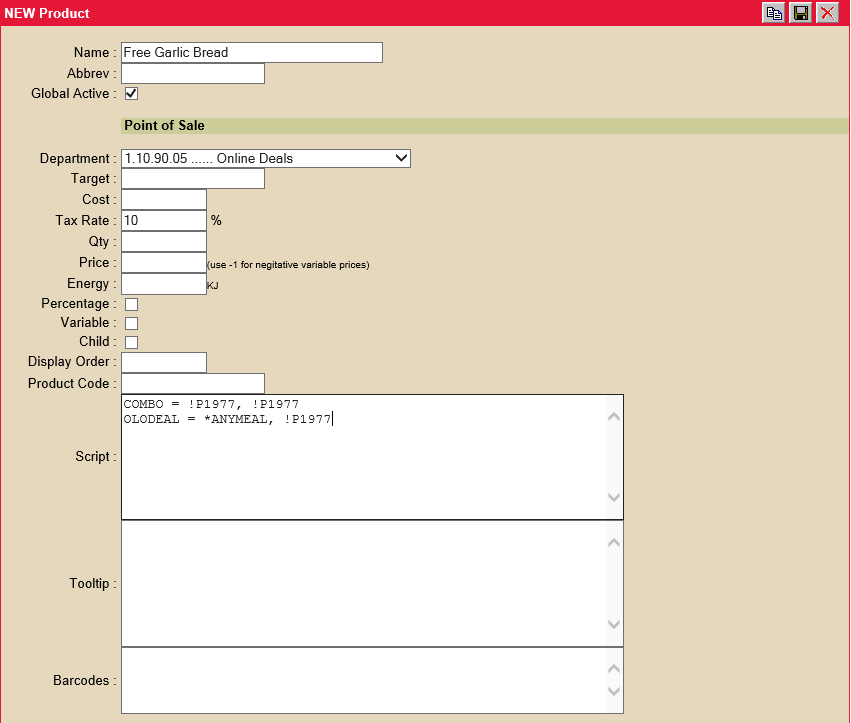This screenshot has height=723, width=851.
Task: Click the Product Code text box
Action: pos(193,384)
